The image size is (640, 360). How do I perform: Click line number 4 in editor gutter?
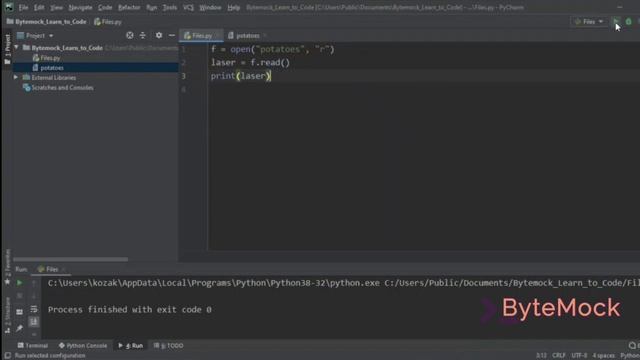(184, 89)
